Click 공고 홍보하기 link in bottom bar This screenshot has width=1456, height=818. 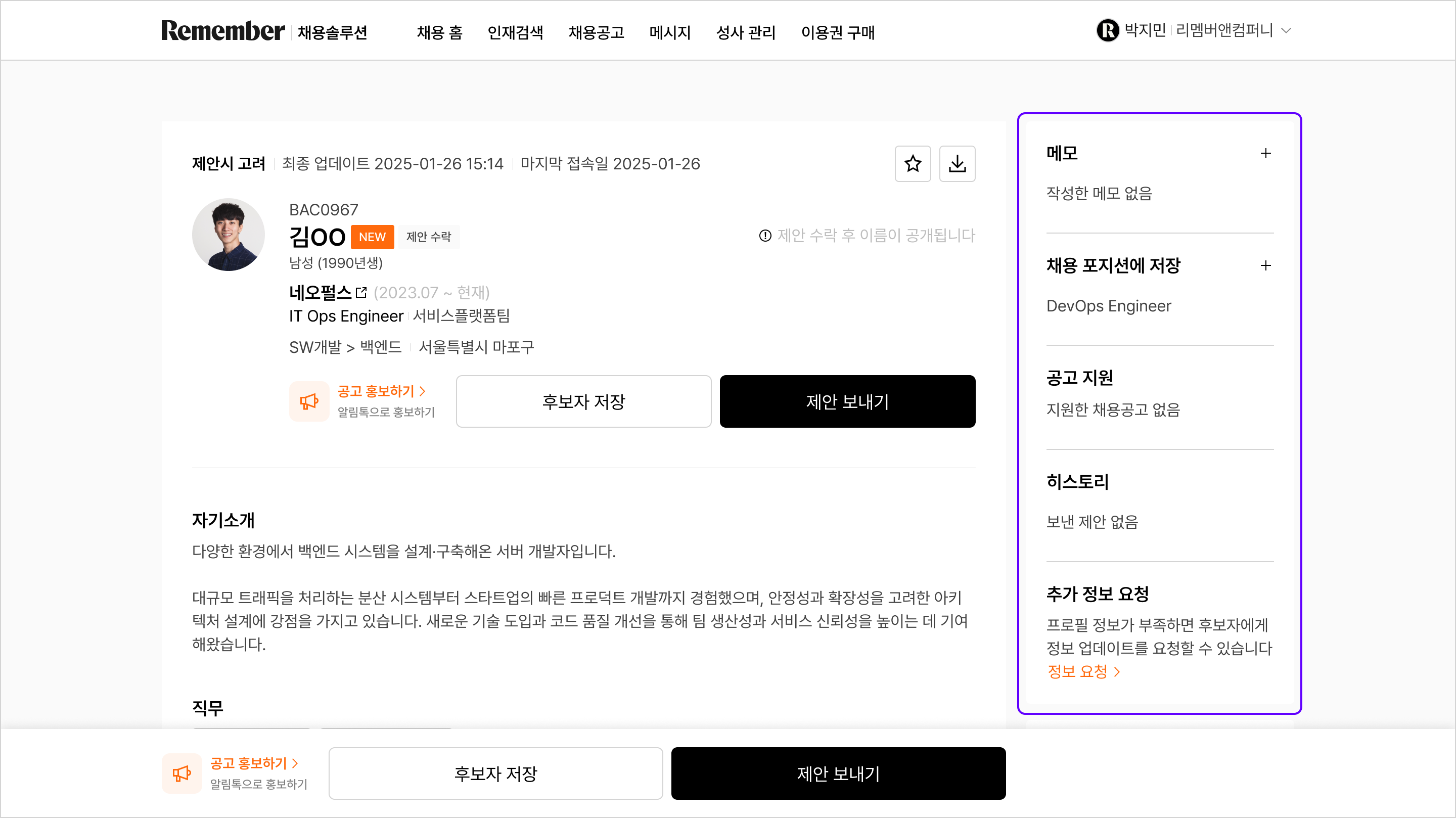click(x=253, y=763)
